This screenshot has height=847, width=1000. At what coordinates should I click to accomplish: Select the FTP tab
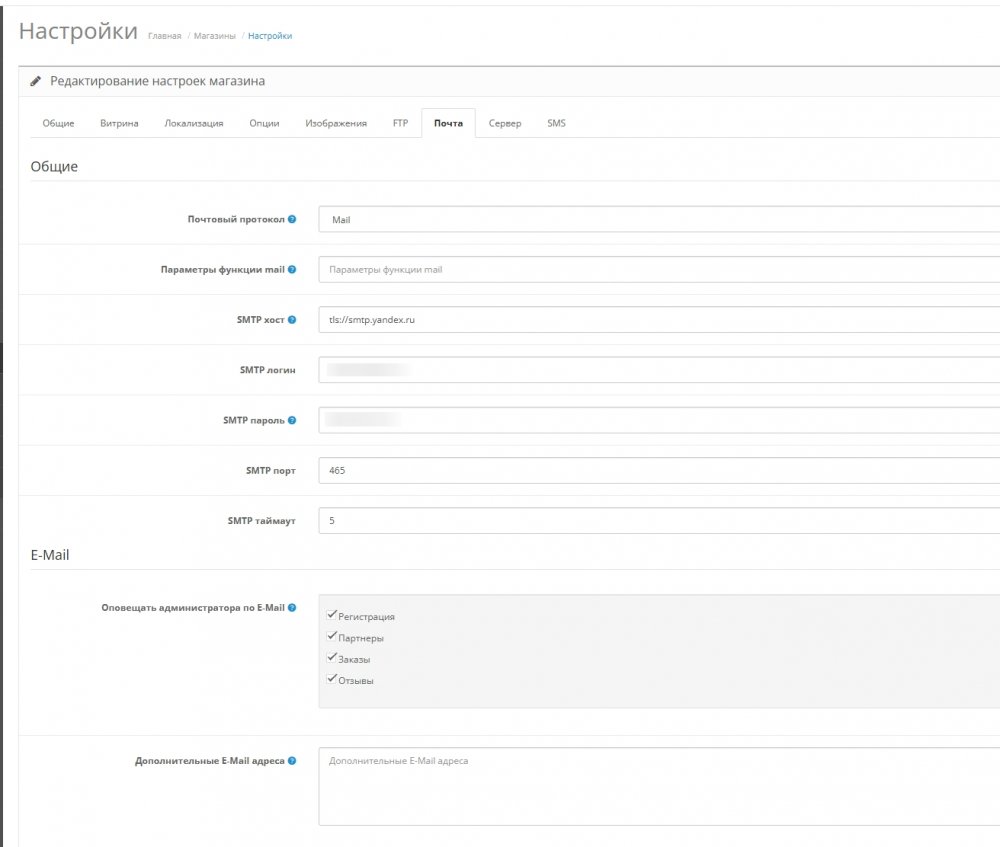[x=401, y=123]
